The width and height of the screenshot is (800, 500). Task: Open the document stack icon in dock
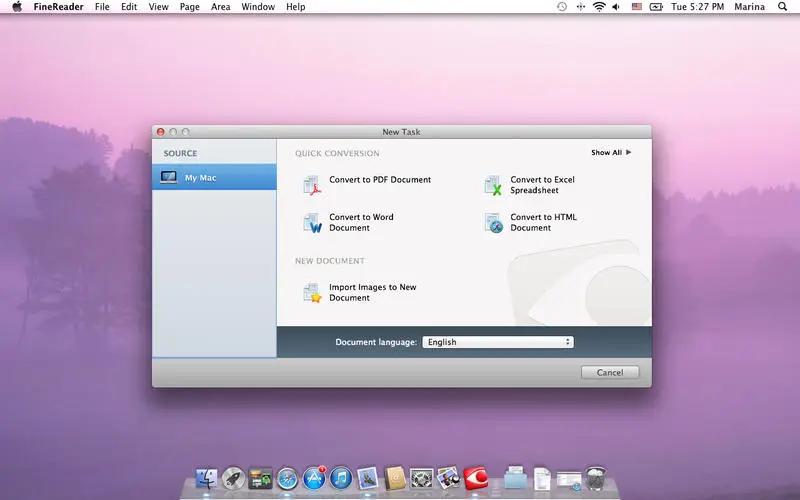click(x=542, y=479)
